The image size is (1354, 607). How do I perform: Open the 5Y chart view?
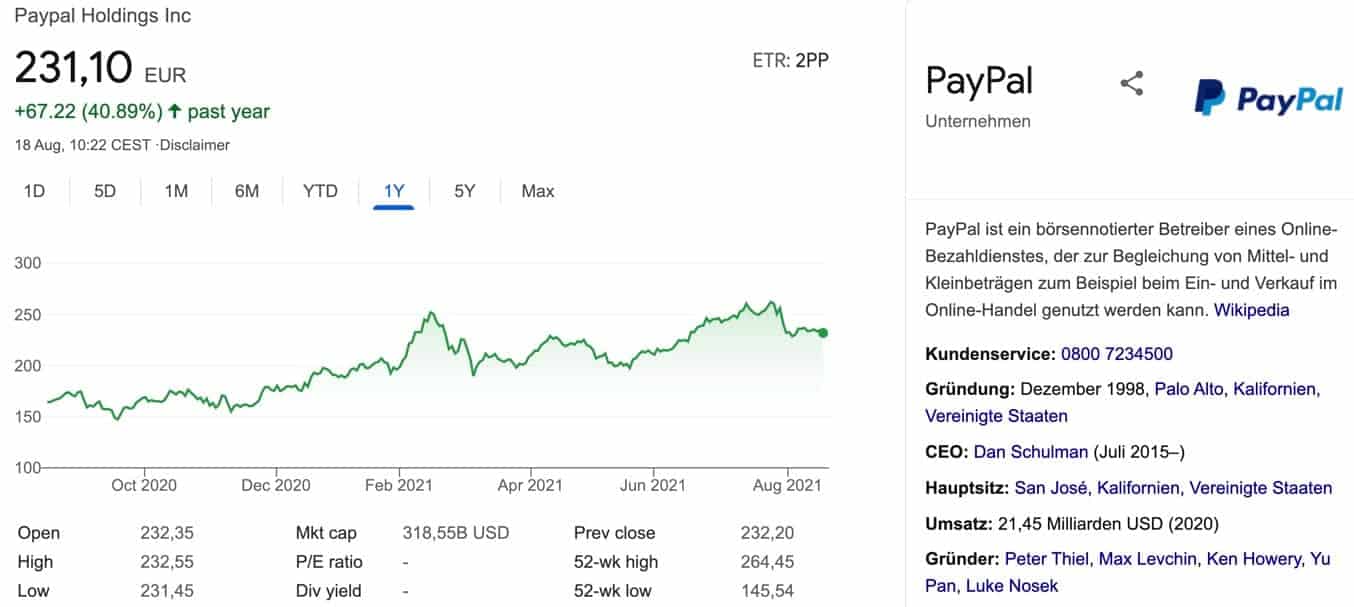click(465, 191)
